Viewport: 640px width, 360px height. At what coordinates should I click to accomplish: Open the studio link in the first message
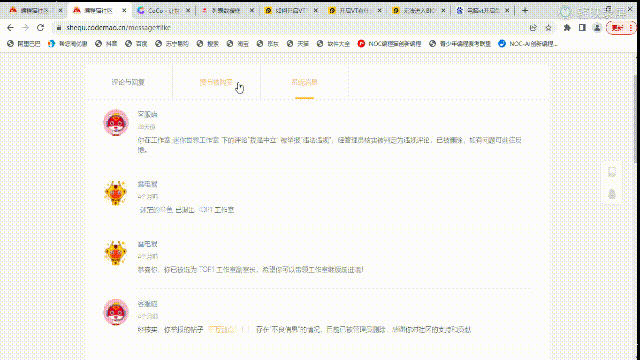[196, 140]
